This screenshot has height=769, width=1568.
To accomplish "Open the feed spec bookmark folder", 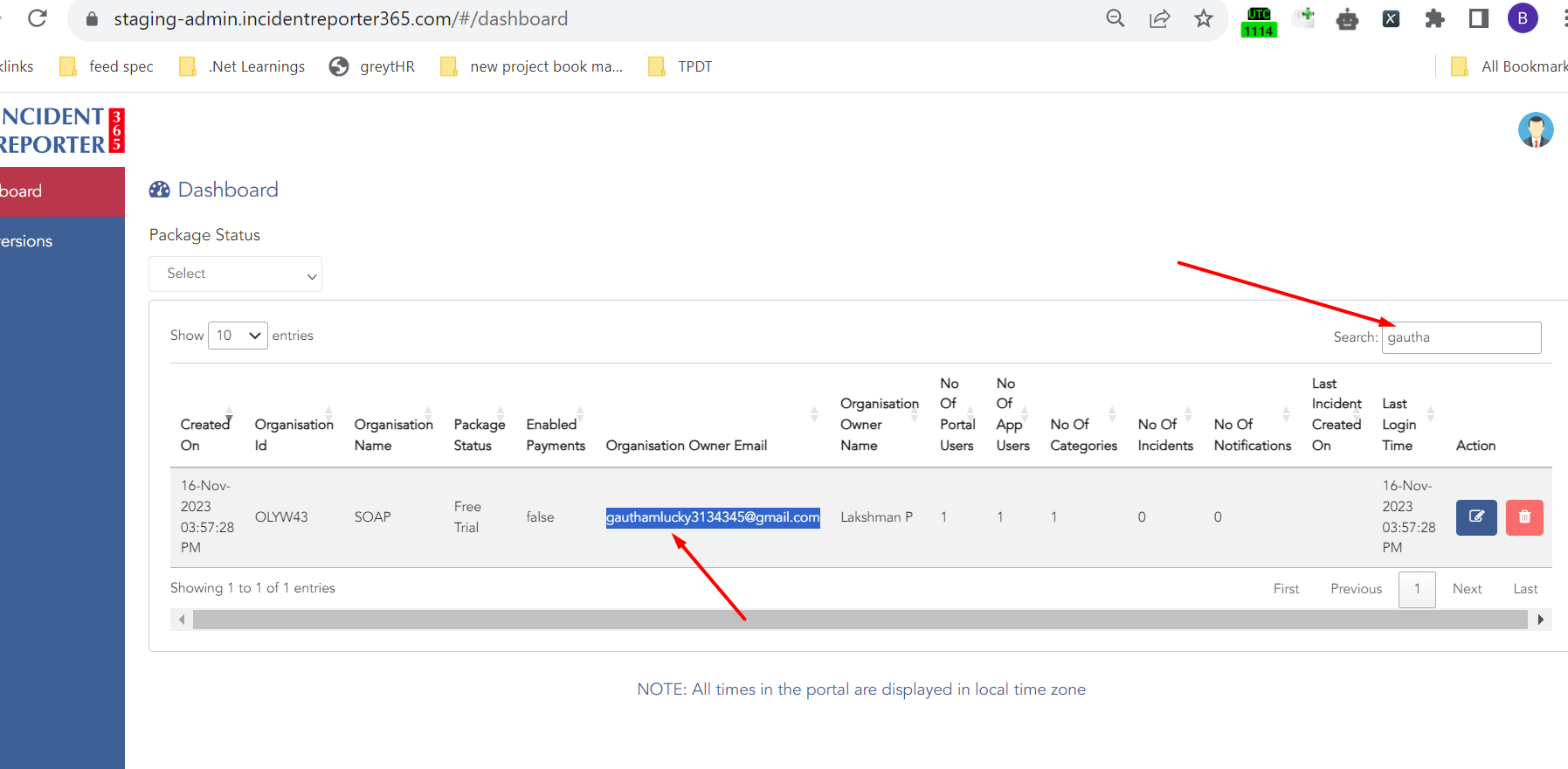I will (x=107, y=66).
